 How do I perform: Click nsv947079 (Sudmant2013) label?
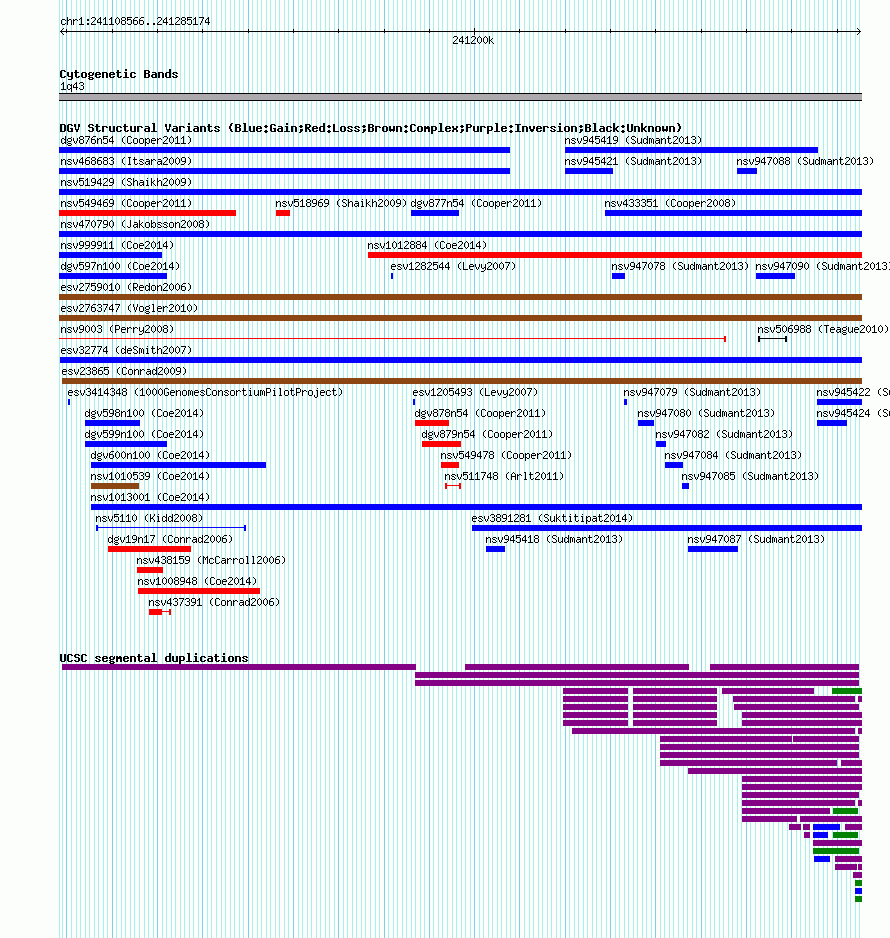692,392
